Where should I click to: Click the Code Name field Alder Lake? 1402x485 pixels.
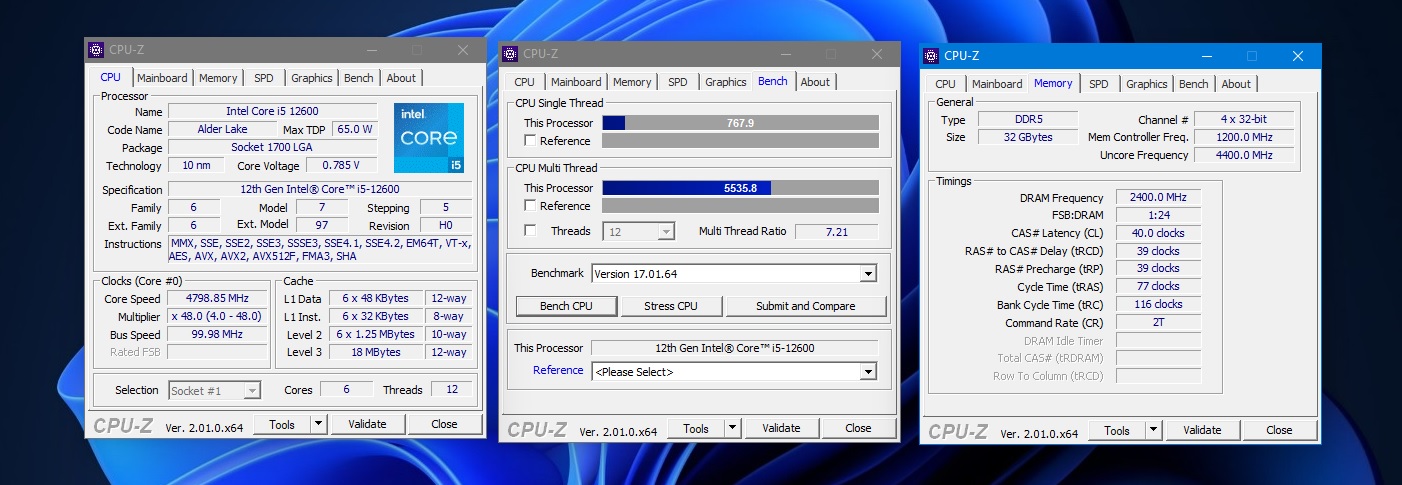[222, 129]
